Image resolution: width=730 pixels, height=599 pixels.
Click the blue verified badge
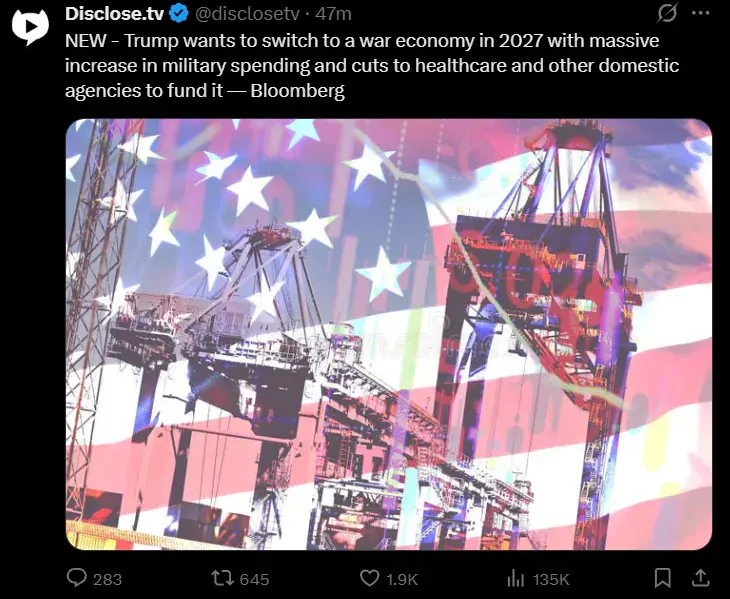(x=179, y=14)
